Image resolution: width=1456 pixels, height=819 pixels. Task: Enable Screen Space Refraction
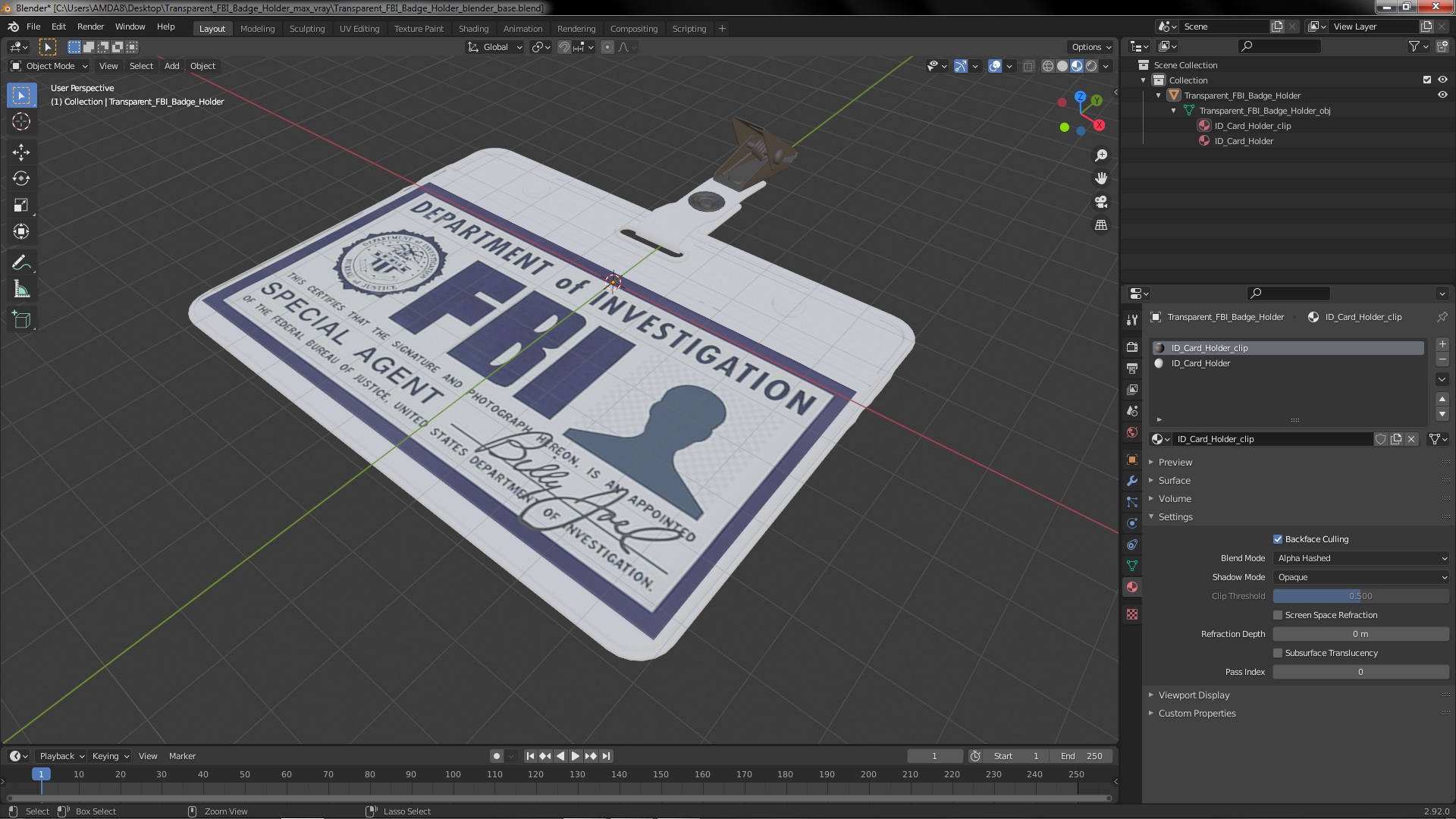tap(1278, 615)
